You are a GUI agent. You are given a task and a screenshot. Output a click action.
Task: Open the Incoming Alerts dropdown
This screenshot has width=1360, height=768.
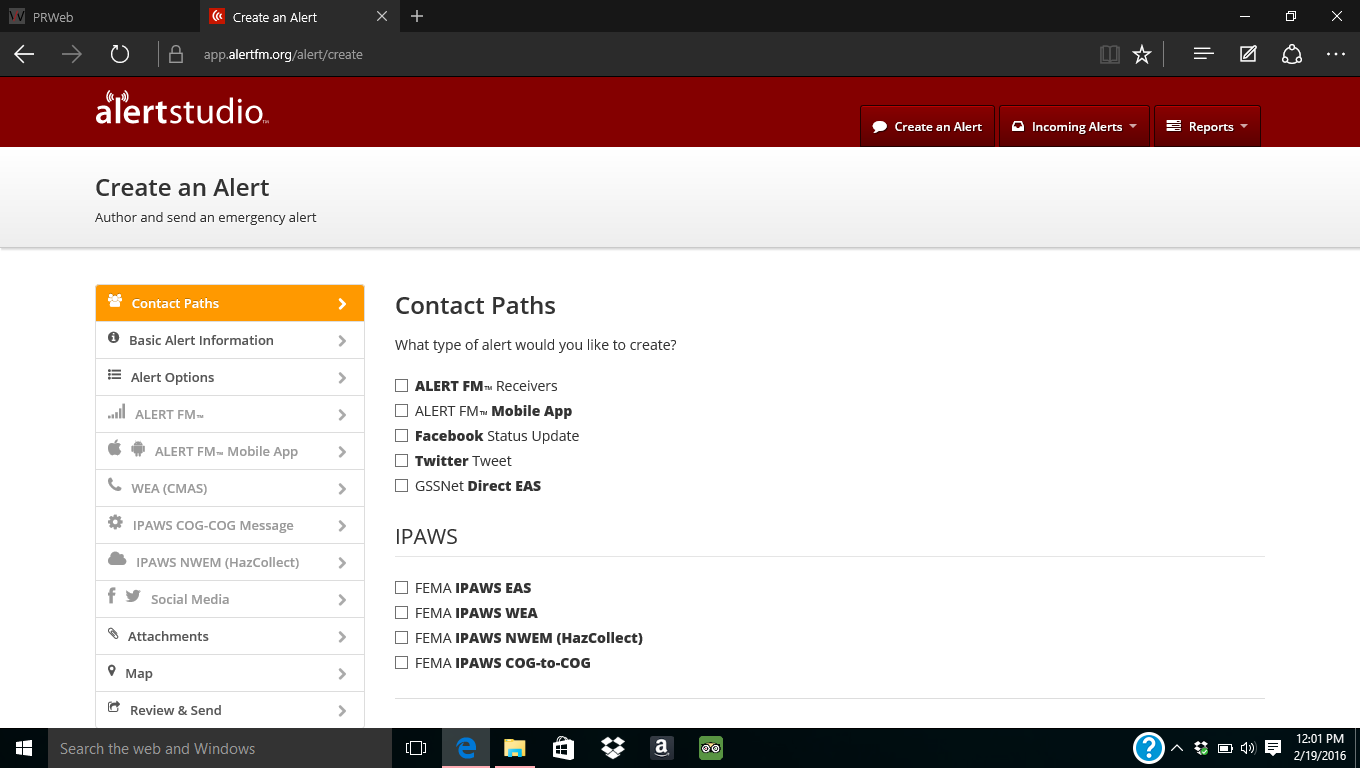(x=1075, y=127)
